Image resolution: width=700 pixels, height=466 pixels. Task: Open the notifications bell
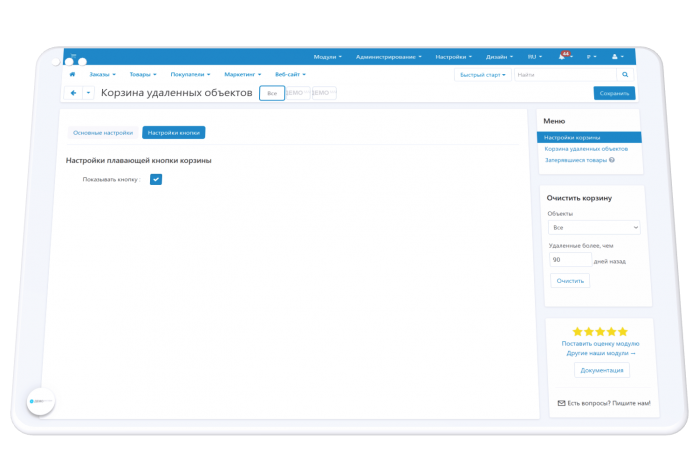(x=562, y=57)
